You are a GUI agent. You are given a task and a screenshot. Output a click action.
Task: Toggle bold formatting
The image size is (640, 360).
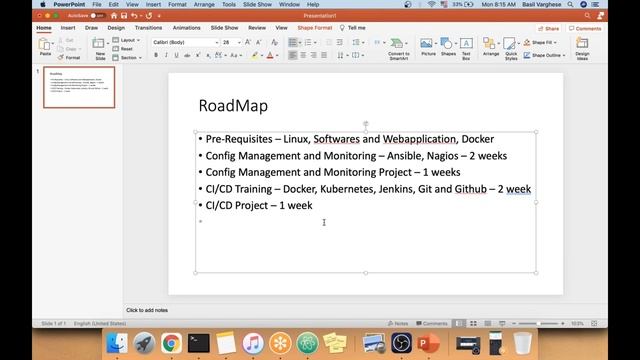pyautogui.click(x=156, y=55)
